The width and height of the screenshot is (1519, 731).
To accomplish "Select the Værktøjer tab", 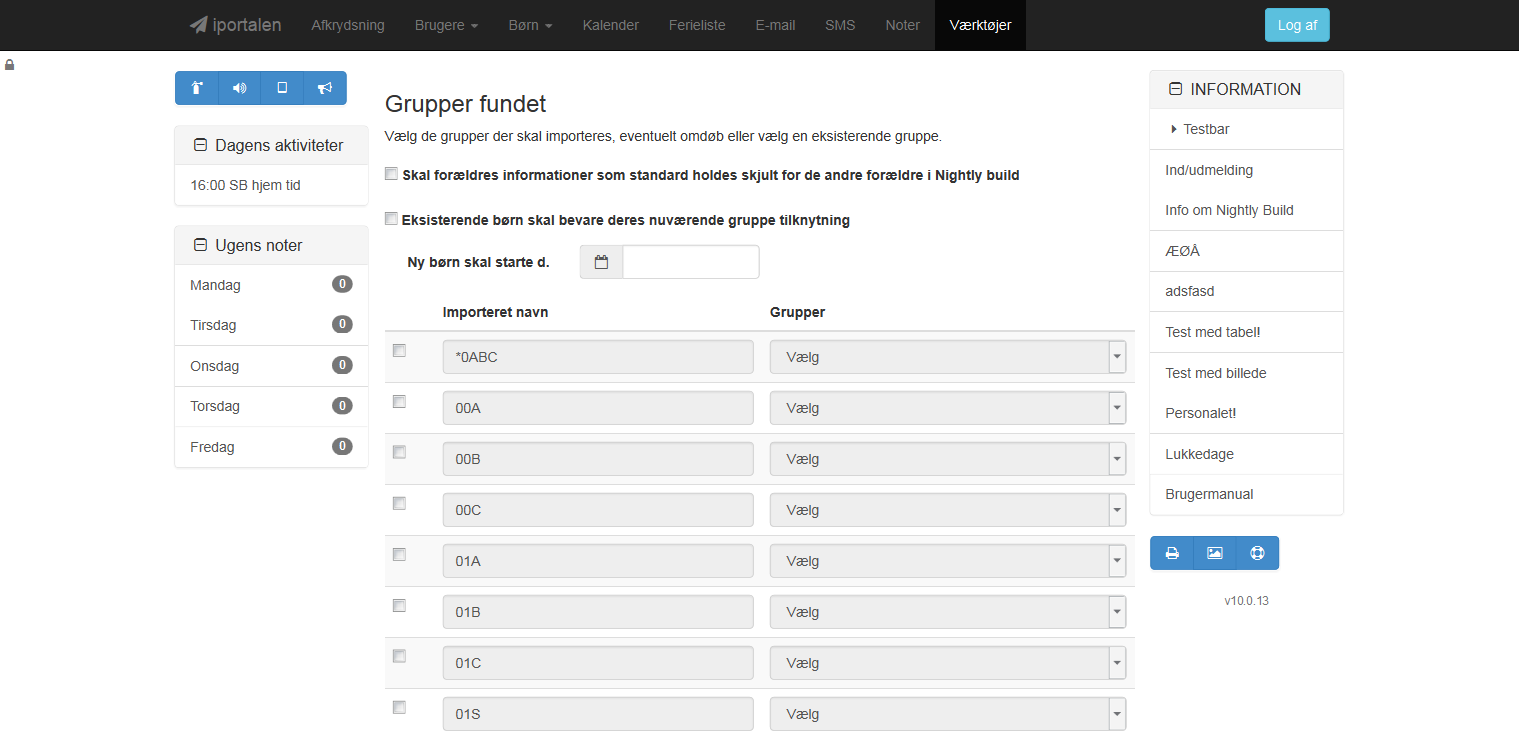I will (980, 25).
